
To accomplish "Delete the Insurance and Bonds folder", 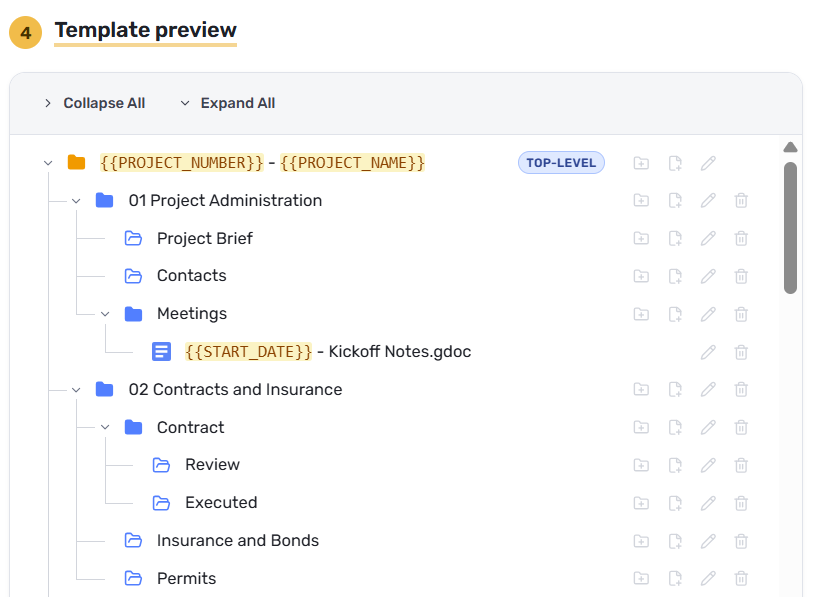I will pyautogui.click(x=741, y=541).
